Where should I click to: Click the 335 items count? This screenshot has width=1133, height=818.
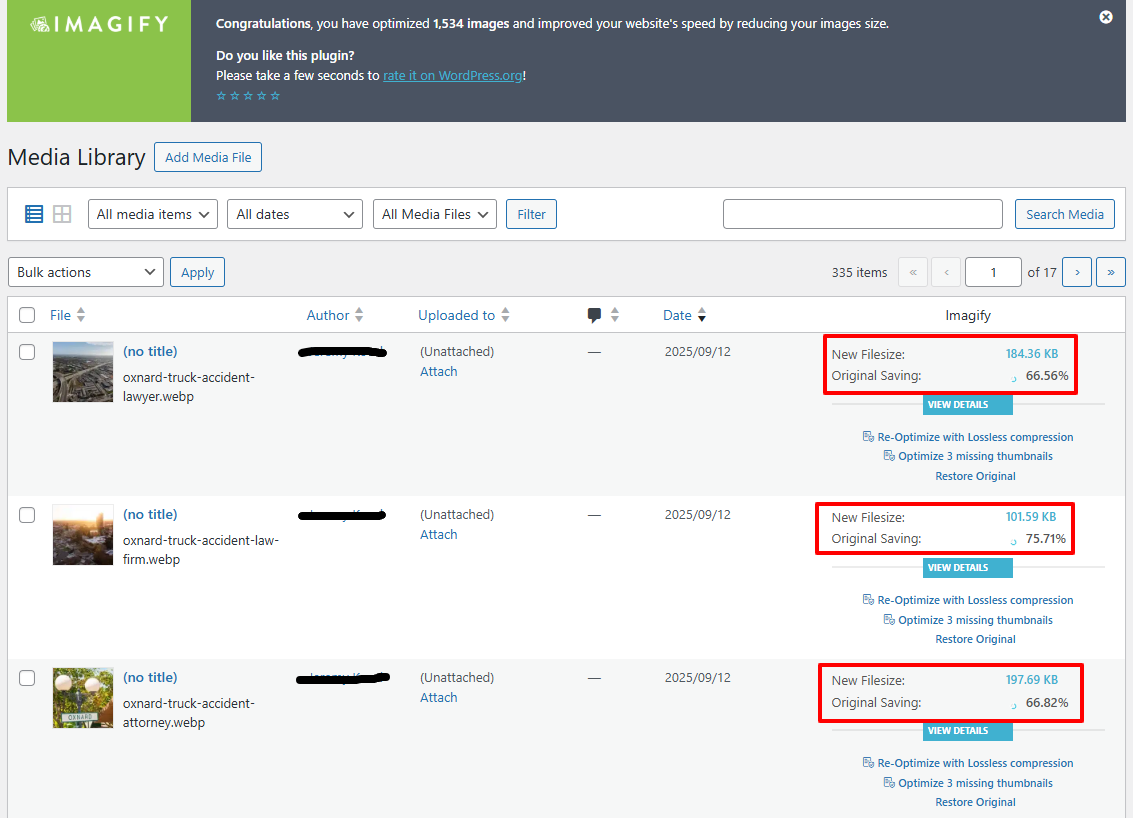(x=859, y=272)
